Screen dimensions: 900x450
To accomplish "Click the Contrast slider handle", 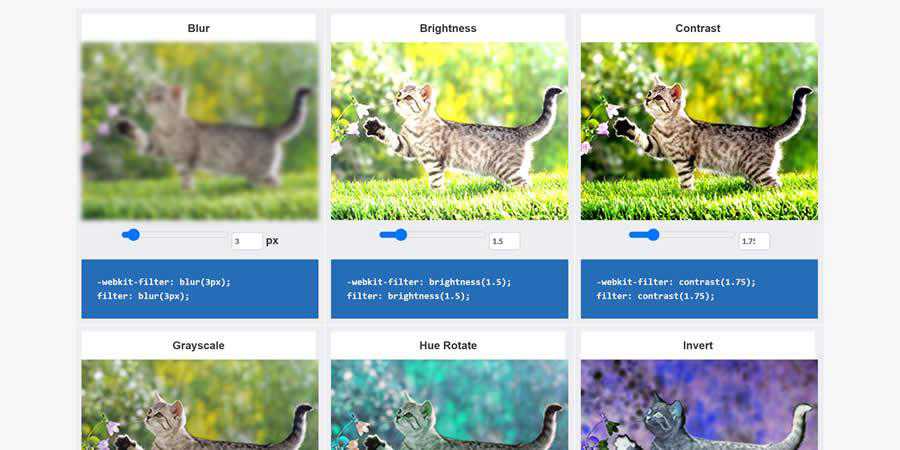I will point(653,235).
